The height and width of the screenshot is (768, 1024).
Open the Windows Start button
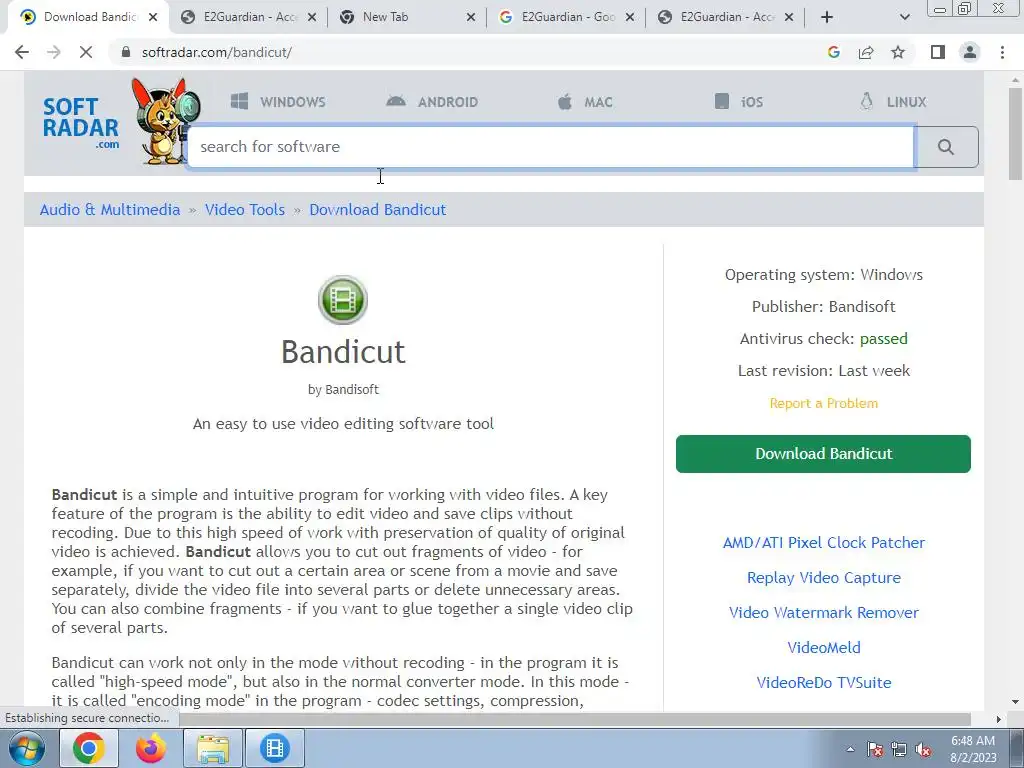coord(26,748)
